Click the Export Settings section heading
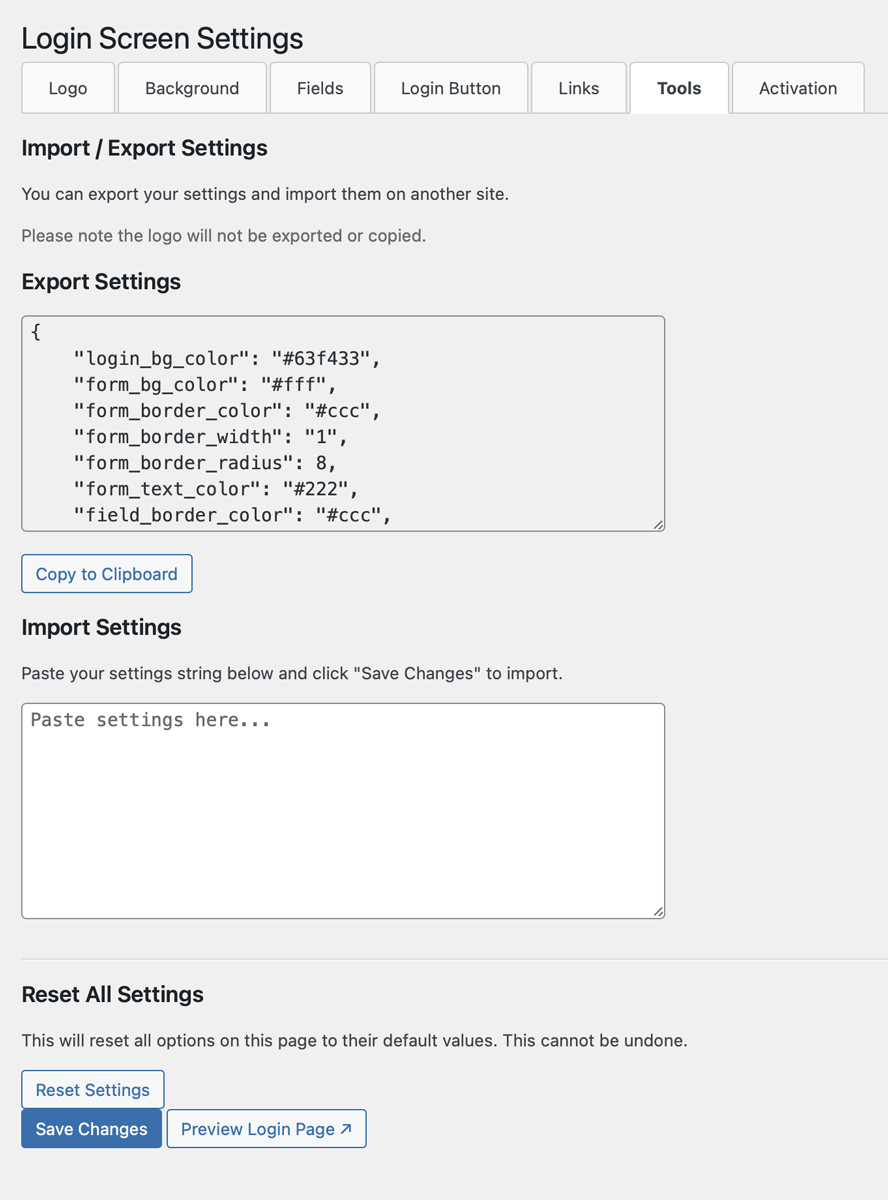Image resolution: width=888 pixels, height=1200 pixels. click(x=101, y=282)
